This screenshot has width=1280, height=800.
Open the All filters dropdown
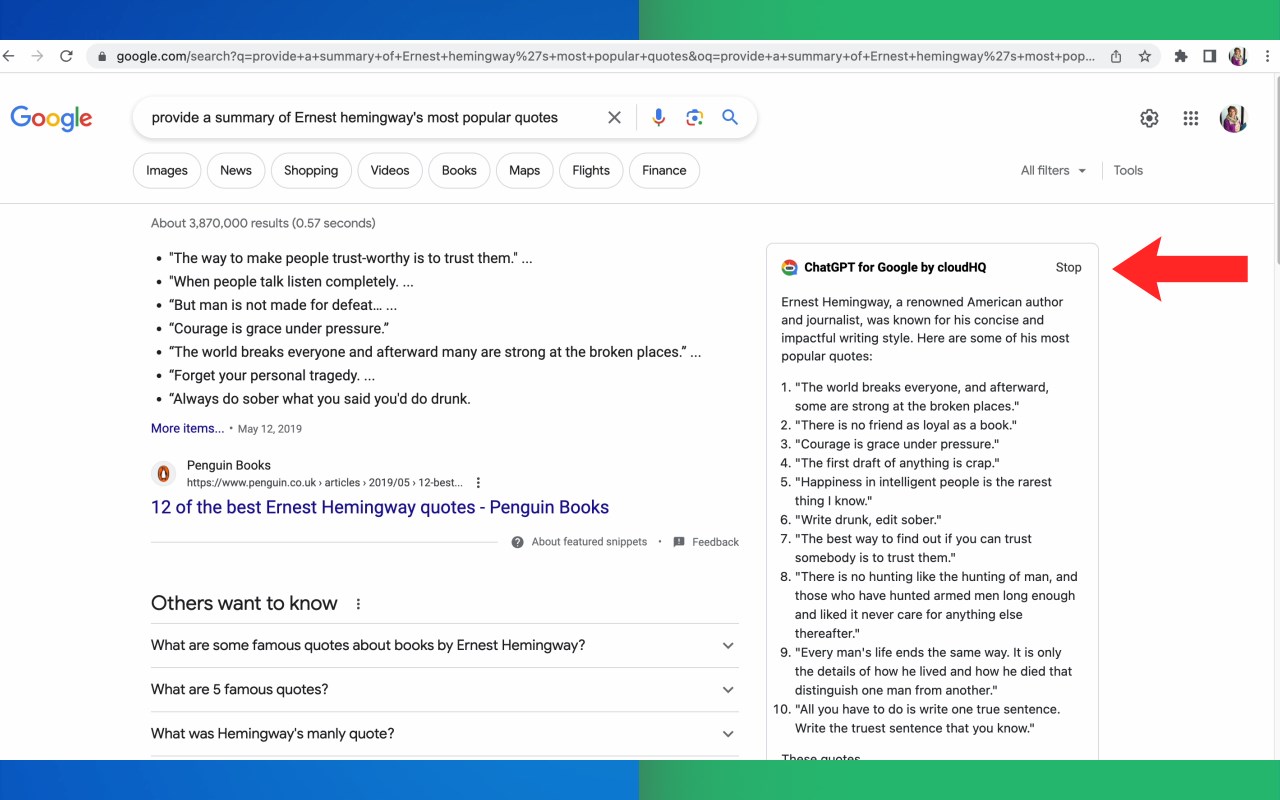click(x=1053, y=170)
